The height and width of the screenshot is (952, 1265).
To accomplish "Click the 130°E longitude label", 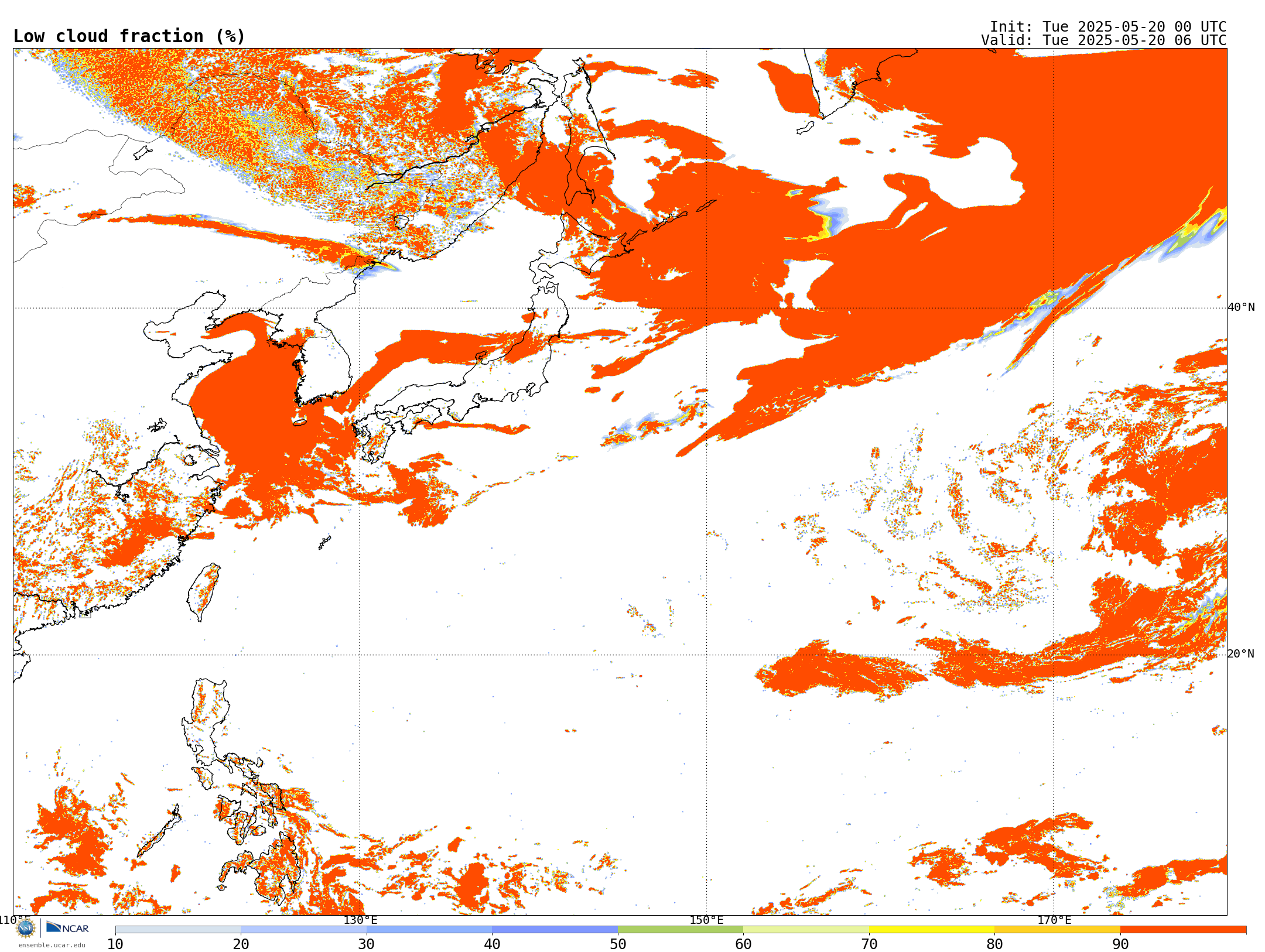I will 360,920.
